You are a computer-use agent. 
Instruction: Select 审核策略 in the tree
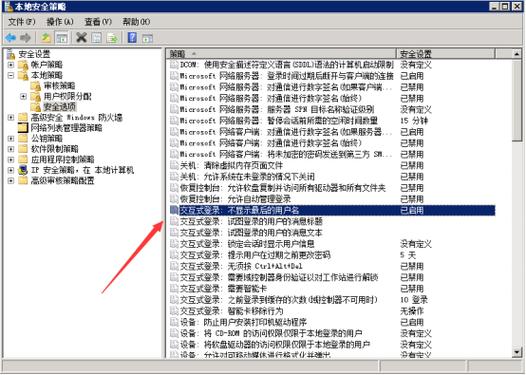(59, 86)
